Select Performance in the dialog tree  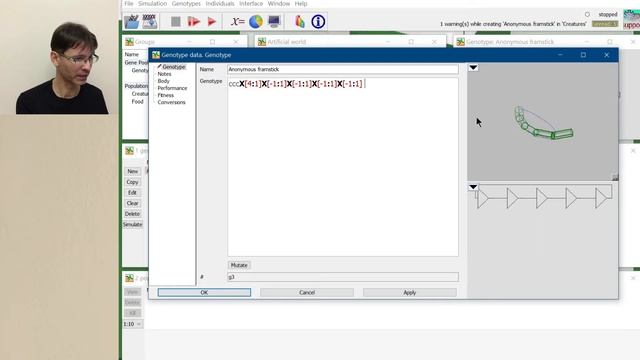[x=172, y=88]
